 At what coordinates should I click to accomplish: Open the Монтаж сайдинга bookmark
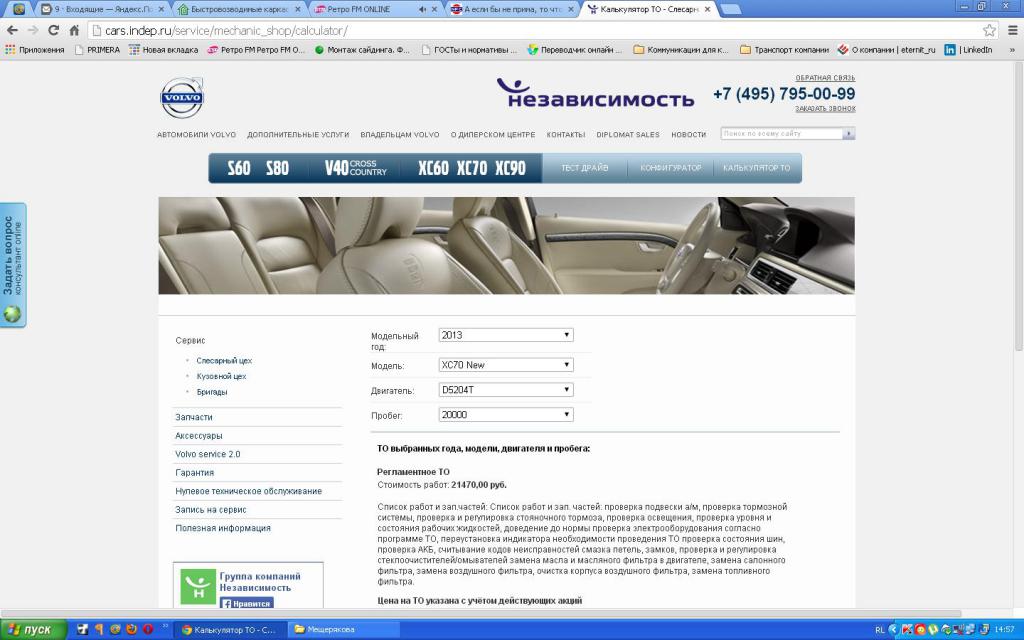pyautogui.click(x=362, y=50)
